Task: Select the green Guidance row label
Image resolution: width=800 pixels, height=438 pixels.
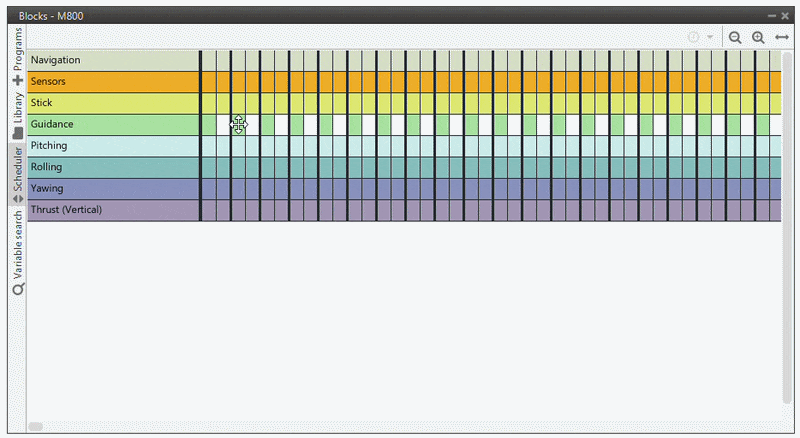Action: [113, 124]
